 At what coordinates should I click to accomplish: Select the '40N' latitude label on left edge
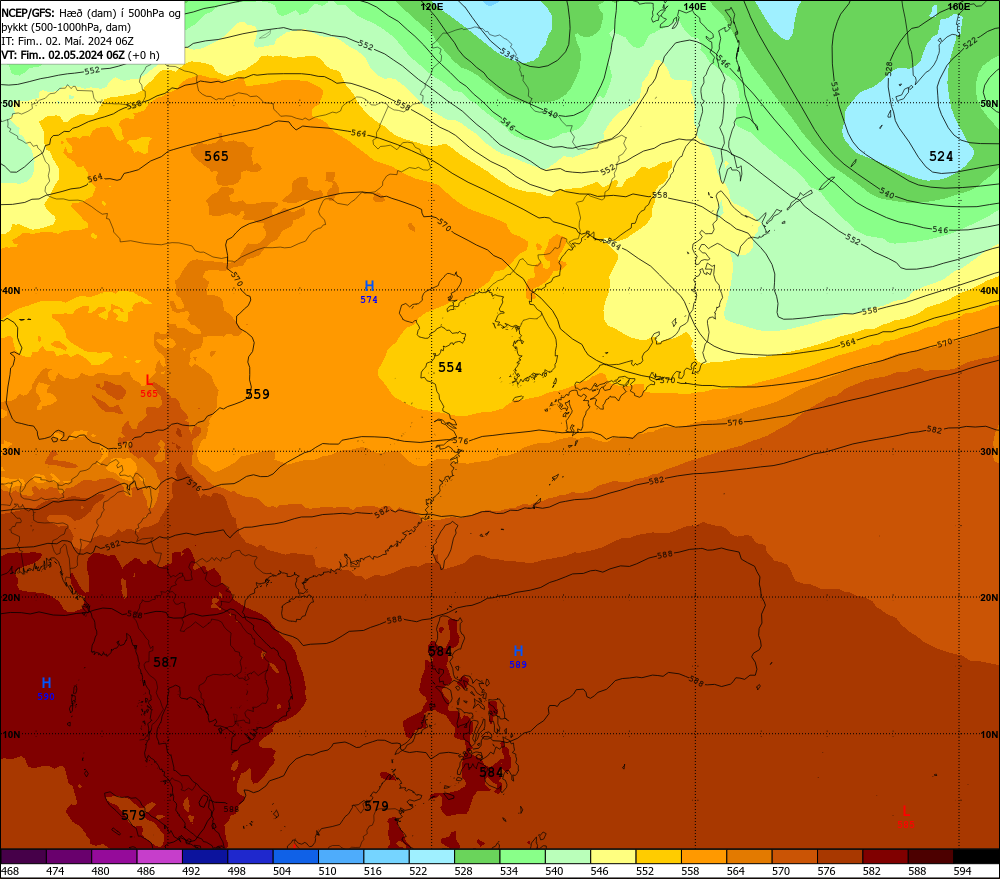click(x=11, y=290)
